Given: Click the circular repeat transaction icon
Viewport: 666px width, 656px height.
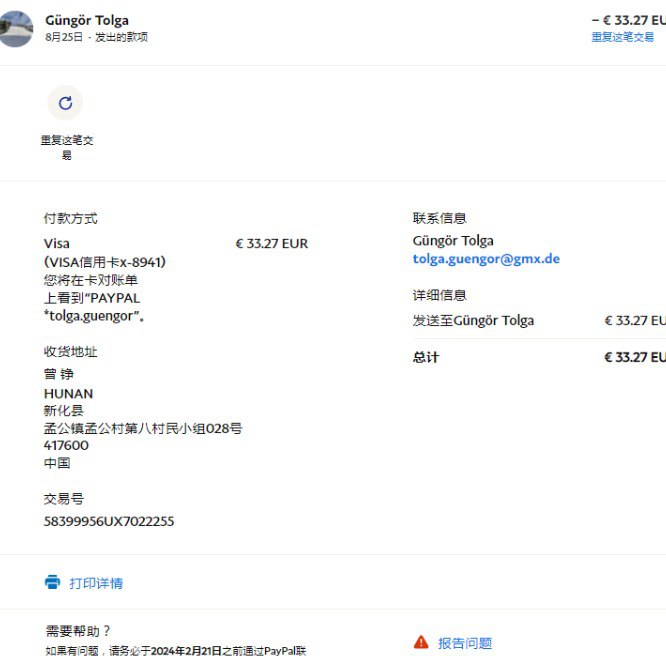Looking at the screenshot, I should coord(66,103).
